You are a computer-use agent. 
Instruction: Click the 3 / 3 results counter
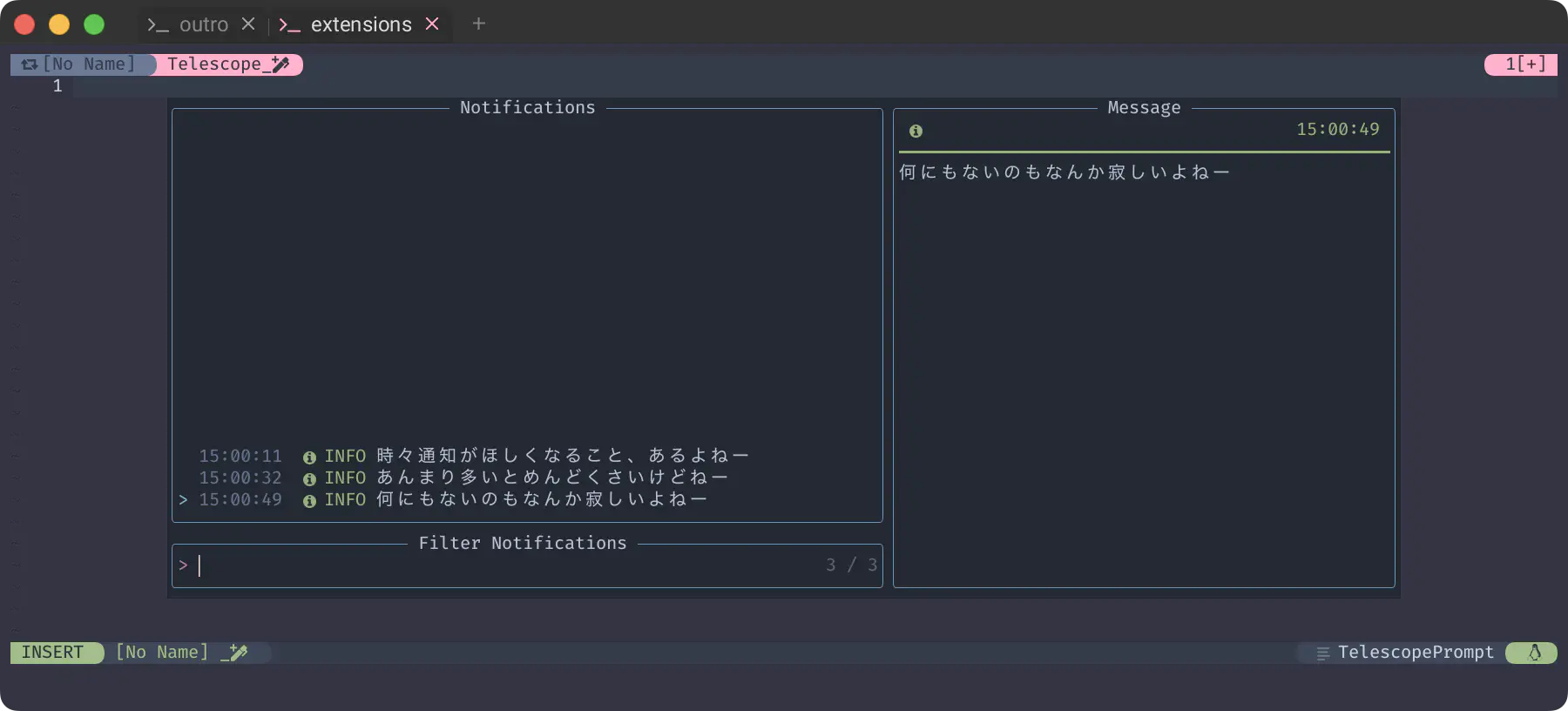point(851,565)
